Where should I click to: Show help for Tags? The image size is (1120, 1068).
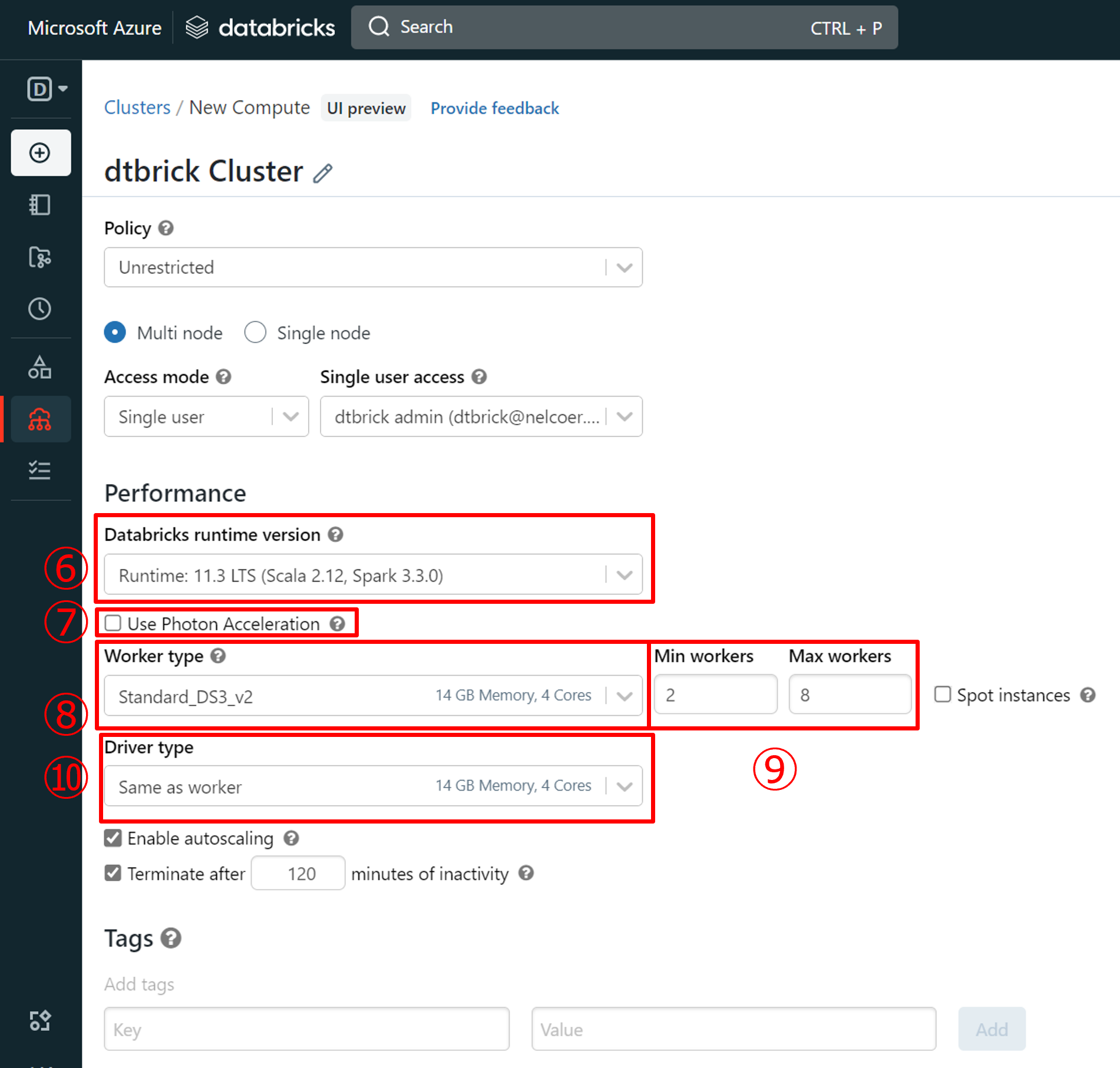171,938
